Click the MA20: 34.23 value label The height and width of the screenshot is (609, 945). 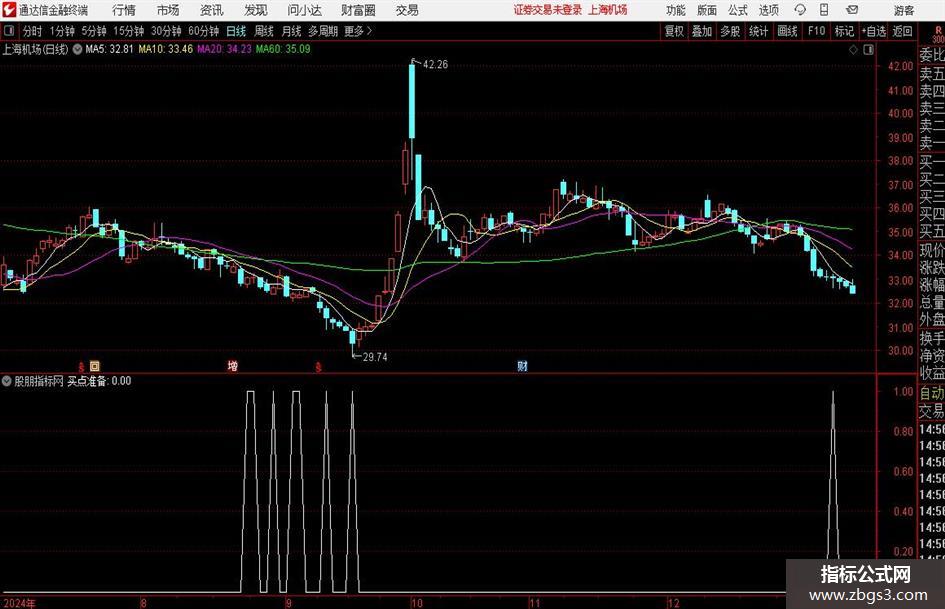point(224,49)
